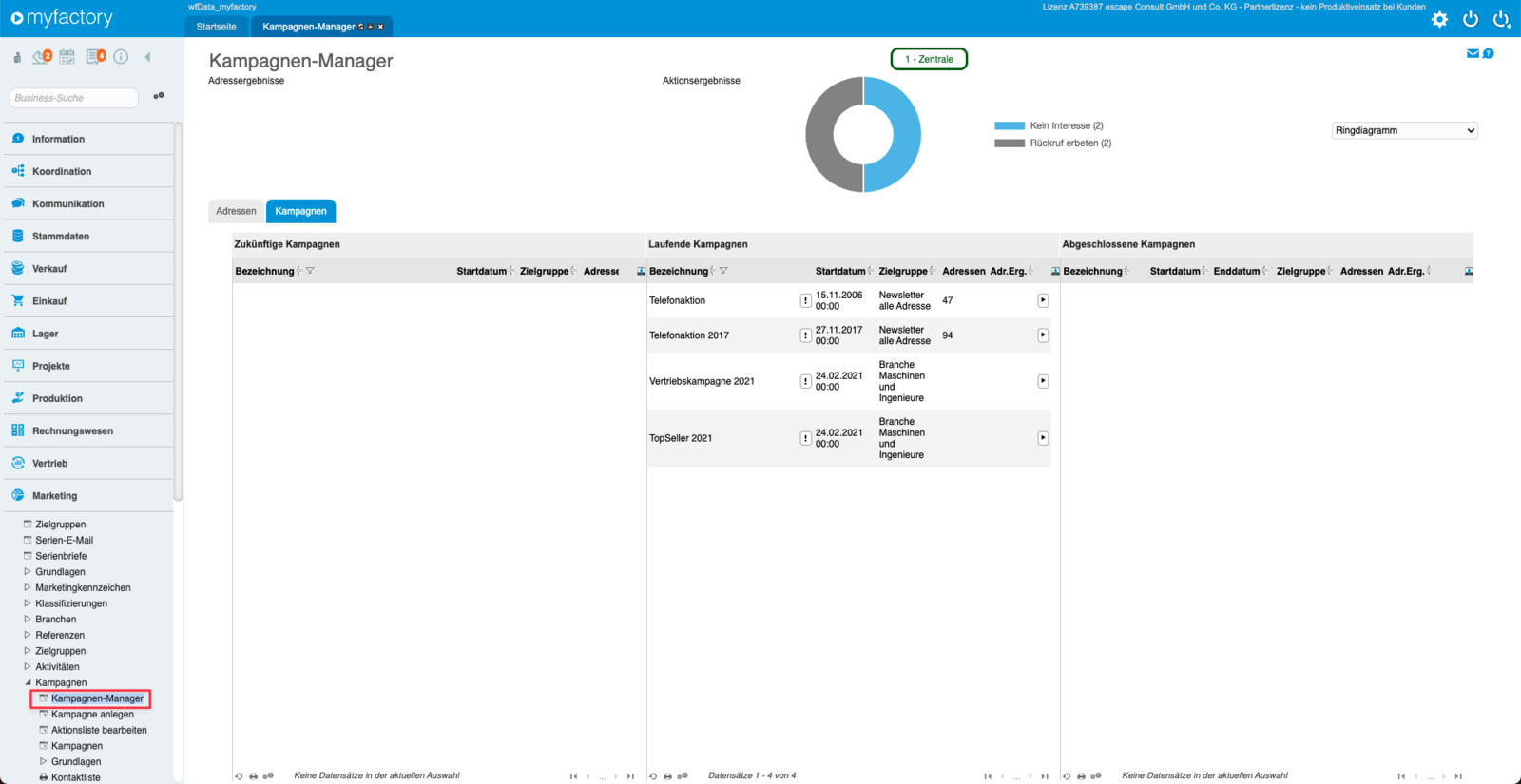Click the calendar icon in sidebar toolbar
This screenshot has width=1521, height=784.
[67, 57]
